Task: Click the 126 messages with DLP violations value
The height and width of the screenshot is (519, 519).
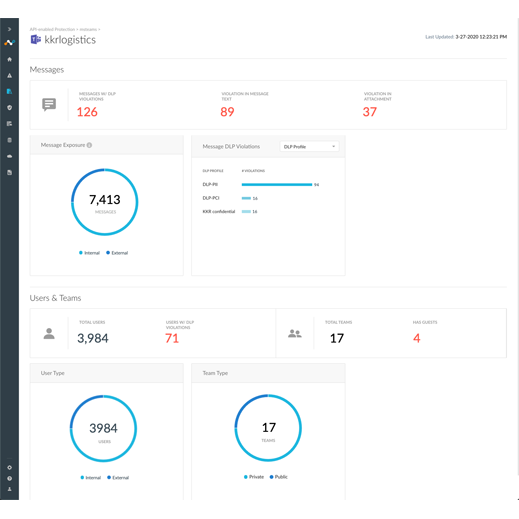Action: [x=87, y=112]
